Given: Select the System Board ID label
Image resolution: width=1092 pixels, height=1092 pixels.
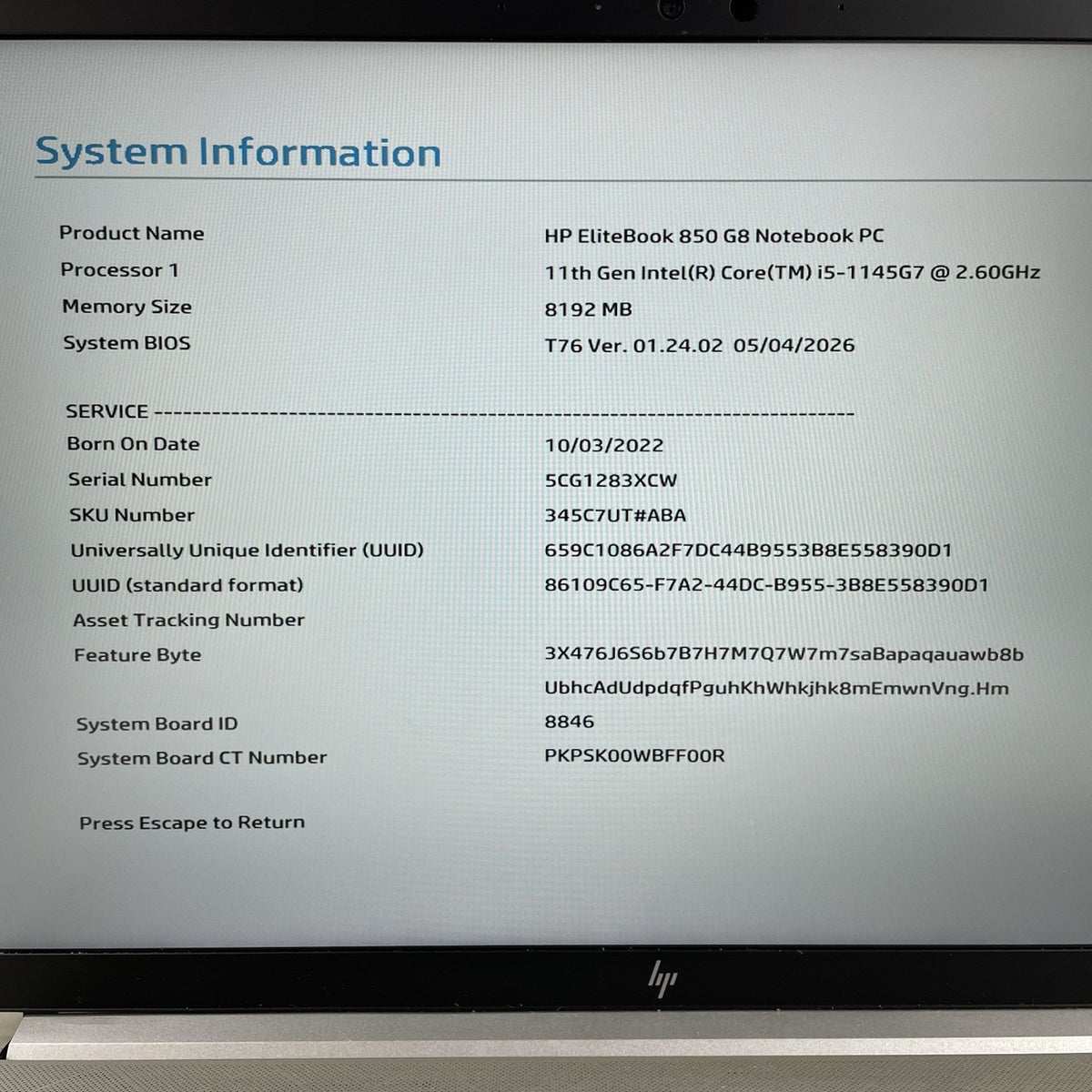Looking at the screenshot, I should (x=157, y=724).
